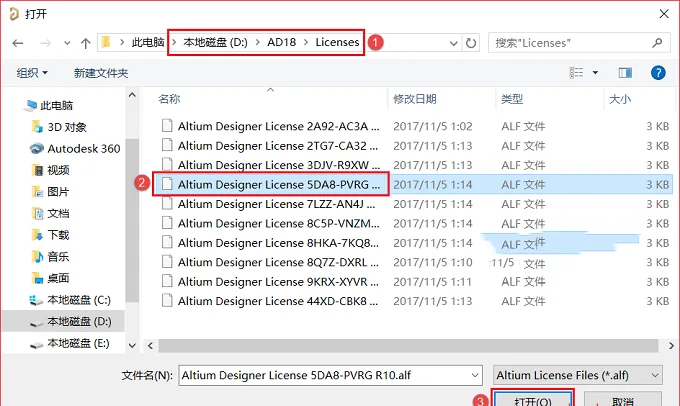680x406 pixels.
Task: Click the 取消 button
Action: coord(623,400)
